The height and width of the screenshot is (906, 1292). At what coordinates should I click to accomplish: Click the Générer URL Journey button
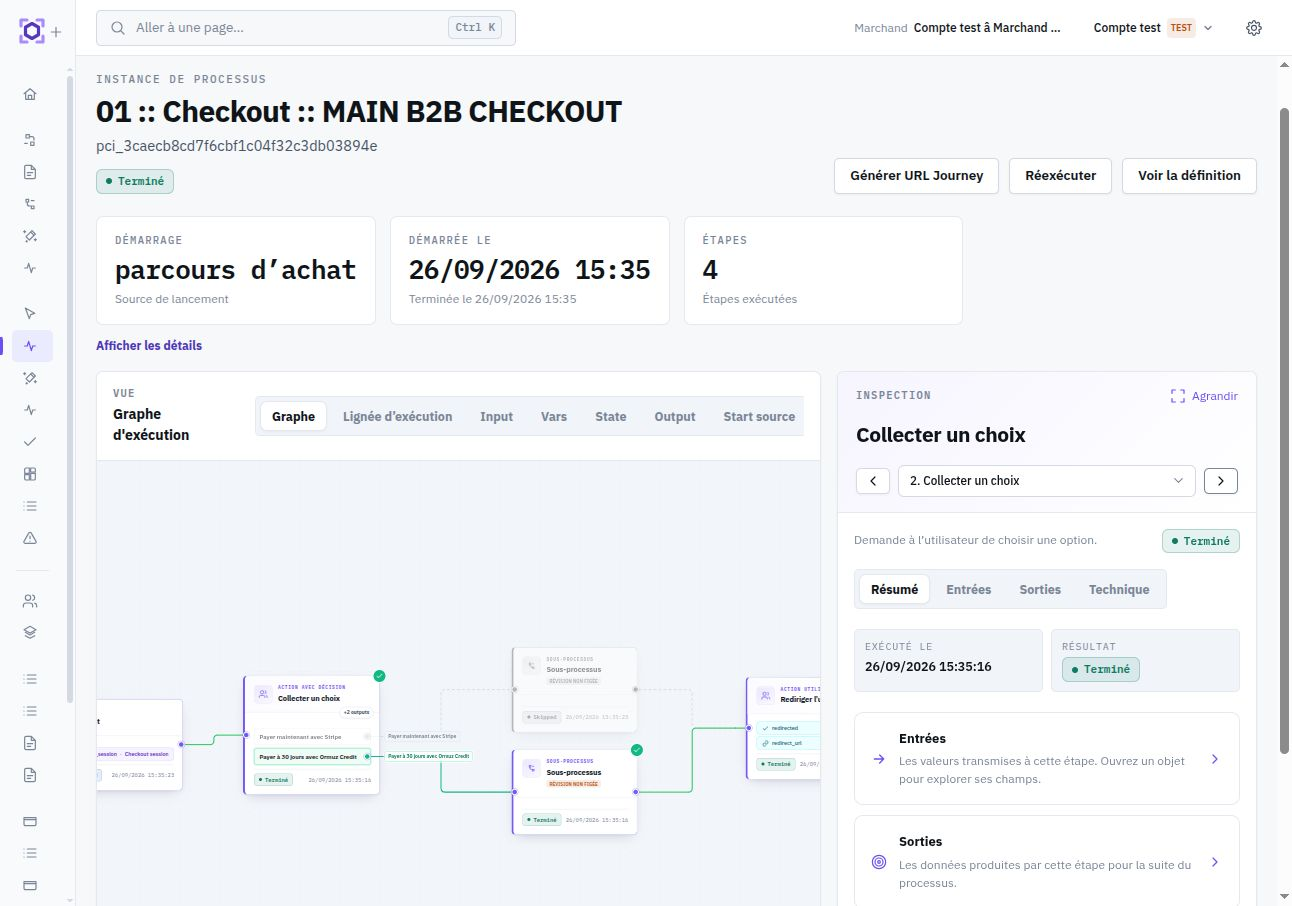click(x=917, y=175)
